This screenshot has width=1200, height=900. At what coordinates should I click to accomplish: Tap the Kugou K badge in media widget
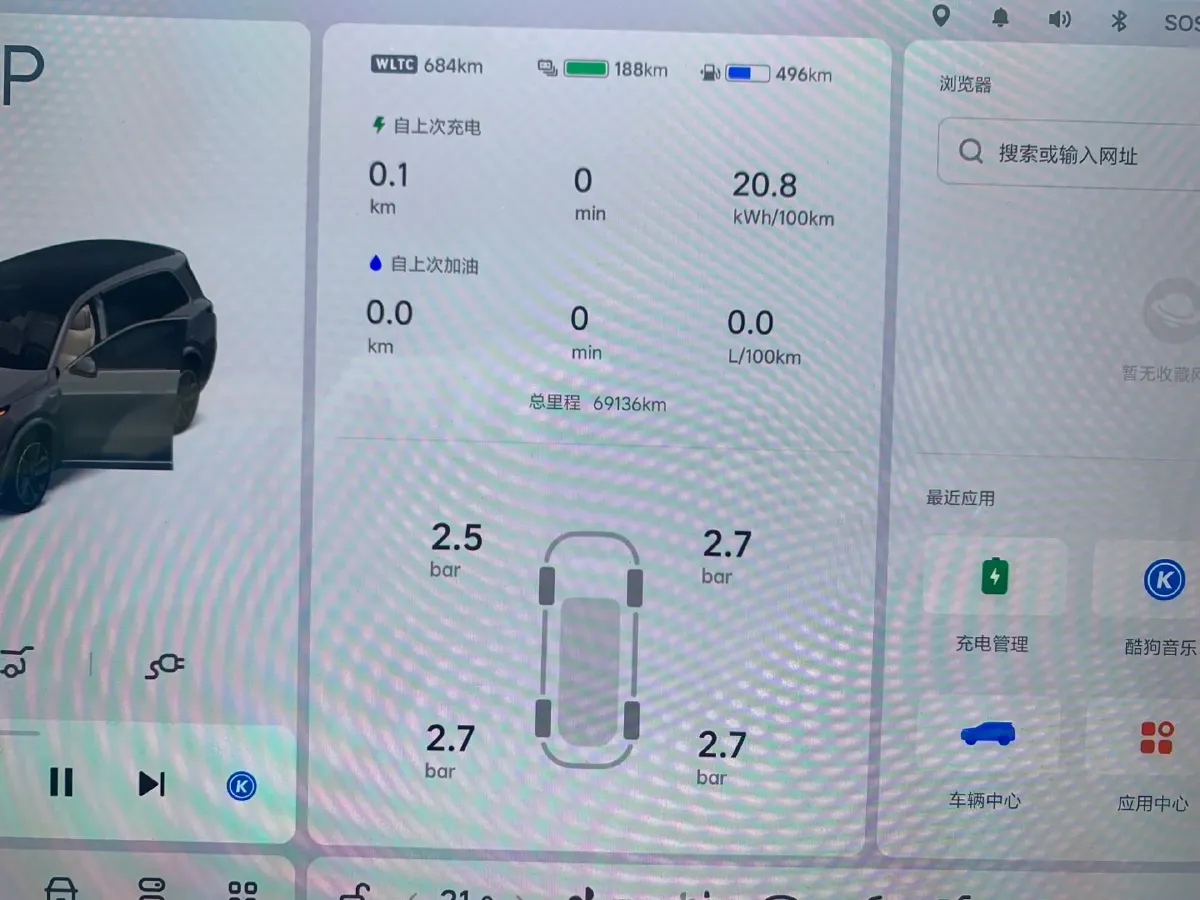tap(243, 786)
